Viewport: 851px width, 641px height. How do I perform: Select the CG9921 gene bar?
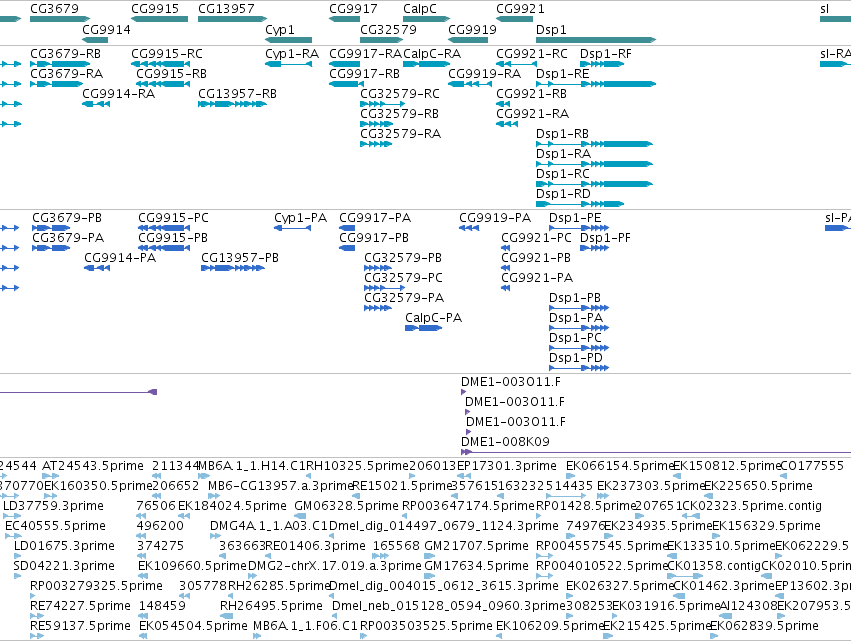[515, 19]
